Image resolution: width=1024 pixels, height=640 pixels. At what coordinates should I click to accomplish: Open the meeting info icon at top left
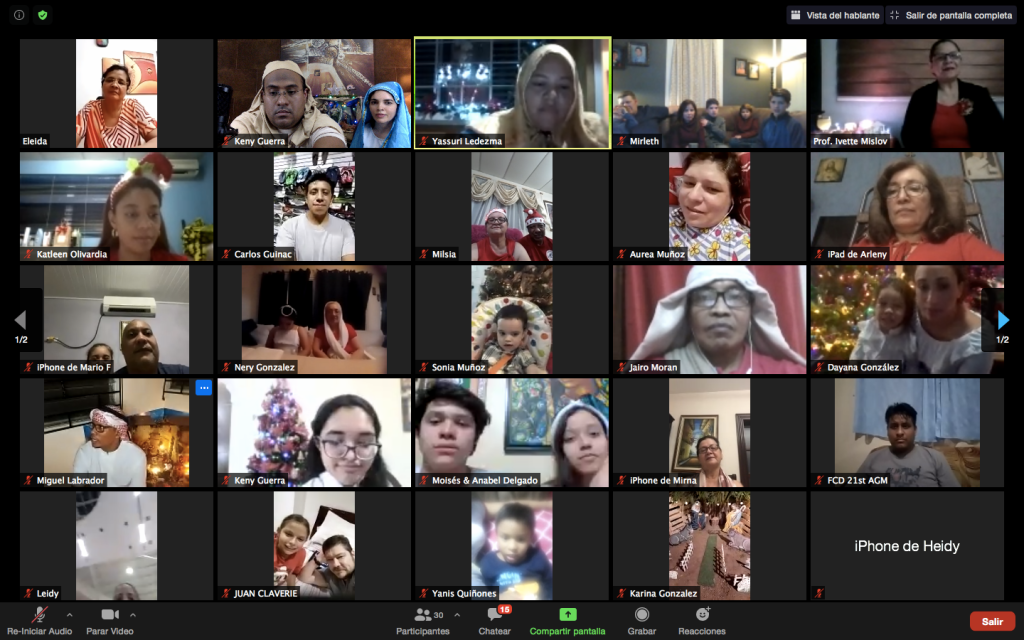[16, 15]
